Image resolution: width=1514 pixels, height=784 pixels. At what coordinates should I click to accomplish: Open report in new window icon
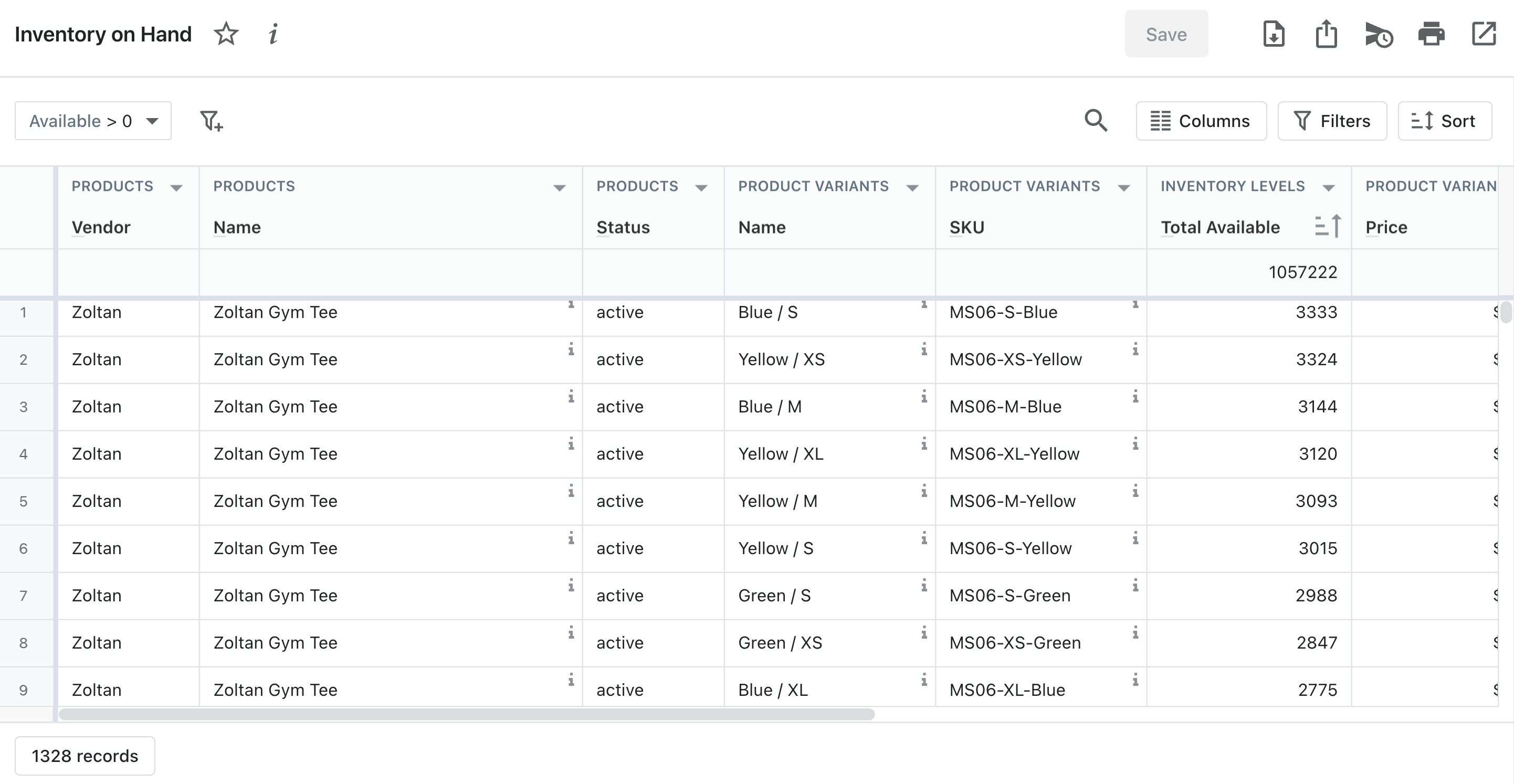click(x=1484, y=34)
